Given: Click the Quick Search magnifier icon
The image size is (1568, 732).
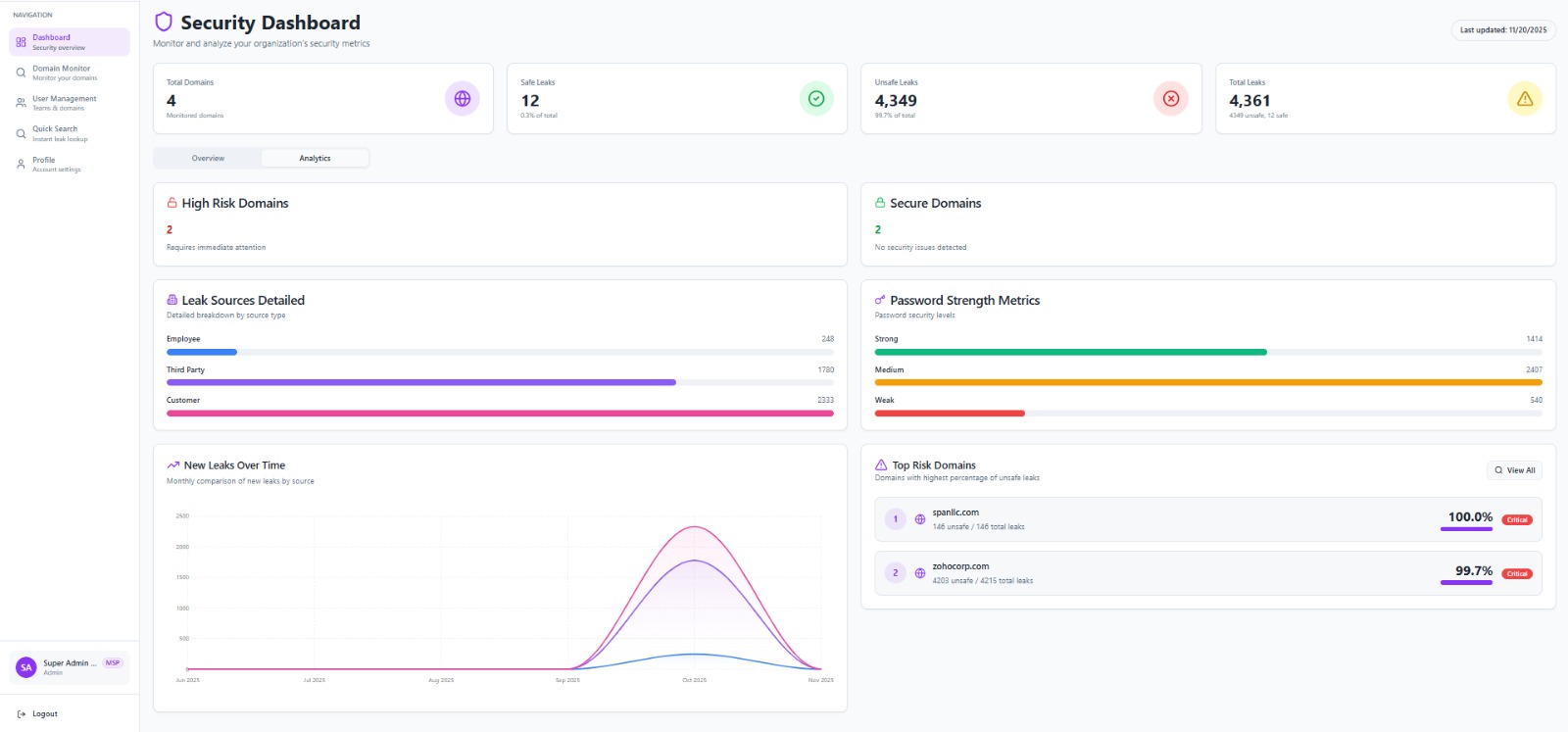Looking at the screenshot, I should coord(21,133).
